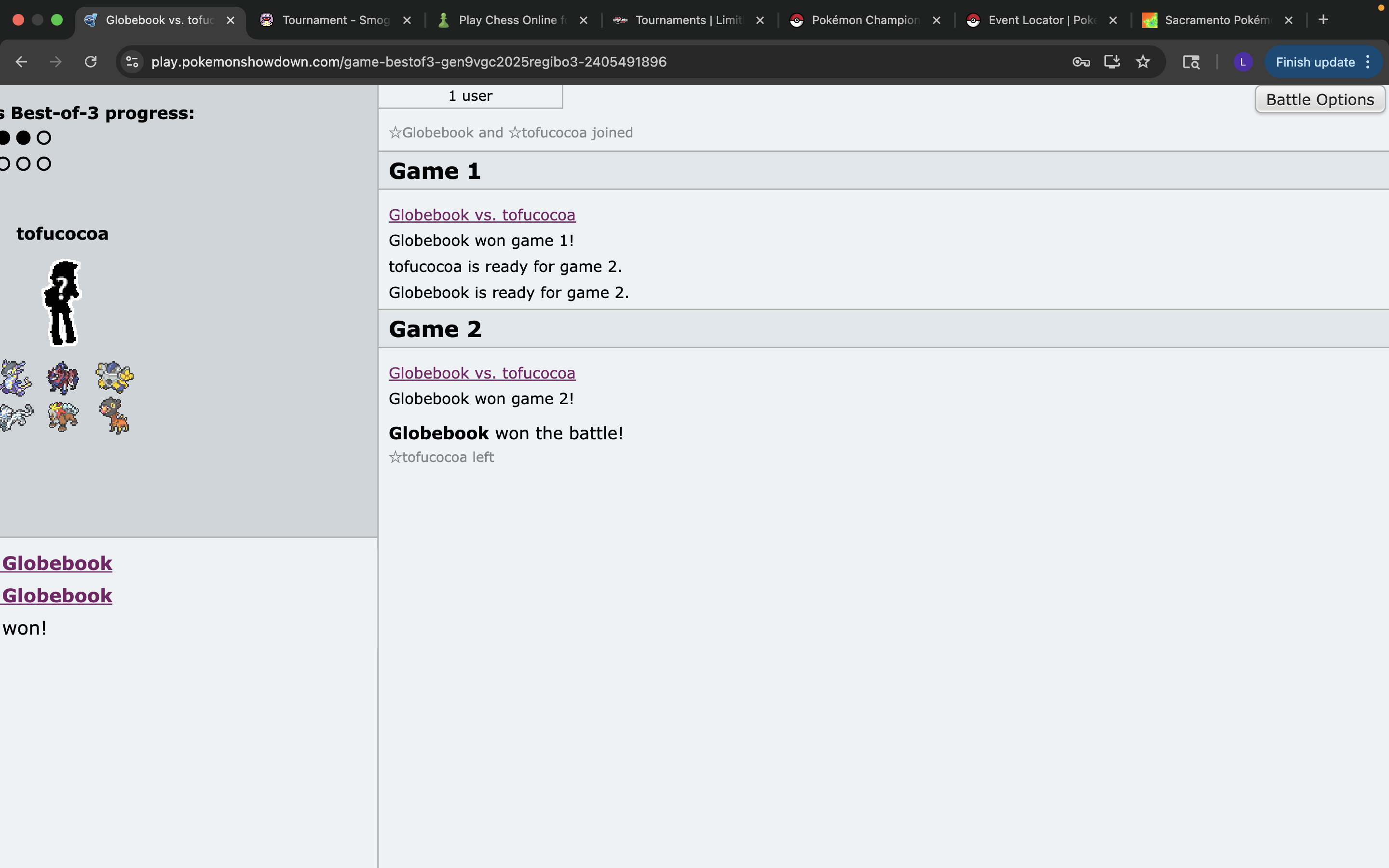Image resolution: width=1389 pixels, height=868 pixels.
Task: Click 'Globebook is ready for game 2.' message
Action: 508,293
